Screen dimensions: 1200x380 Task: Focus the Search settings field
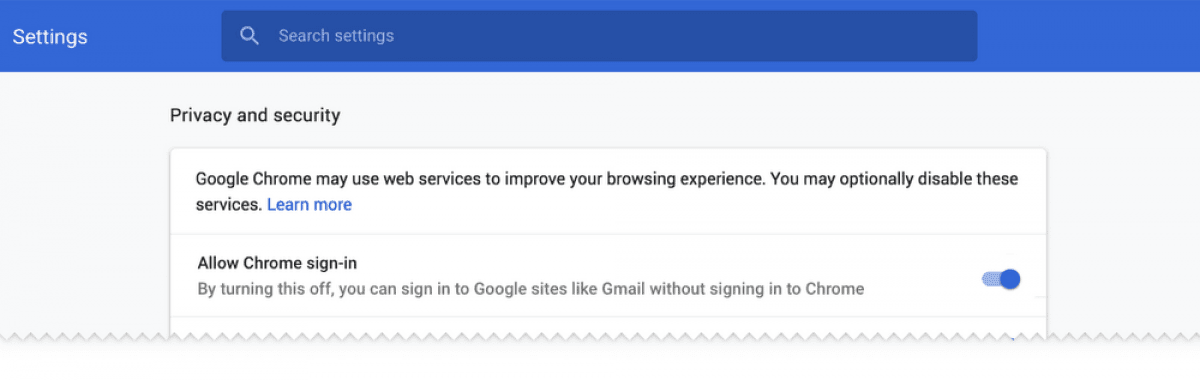click(599, 36)
